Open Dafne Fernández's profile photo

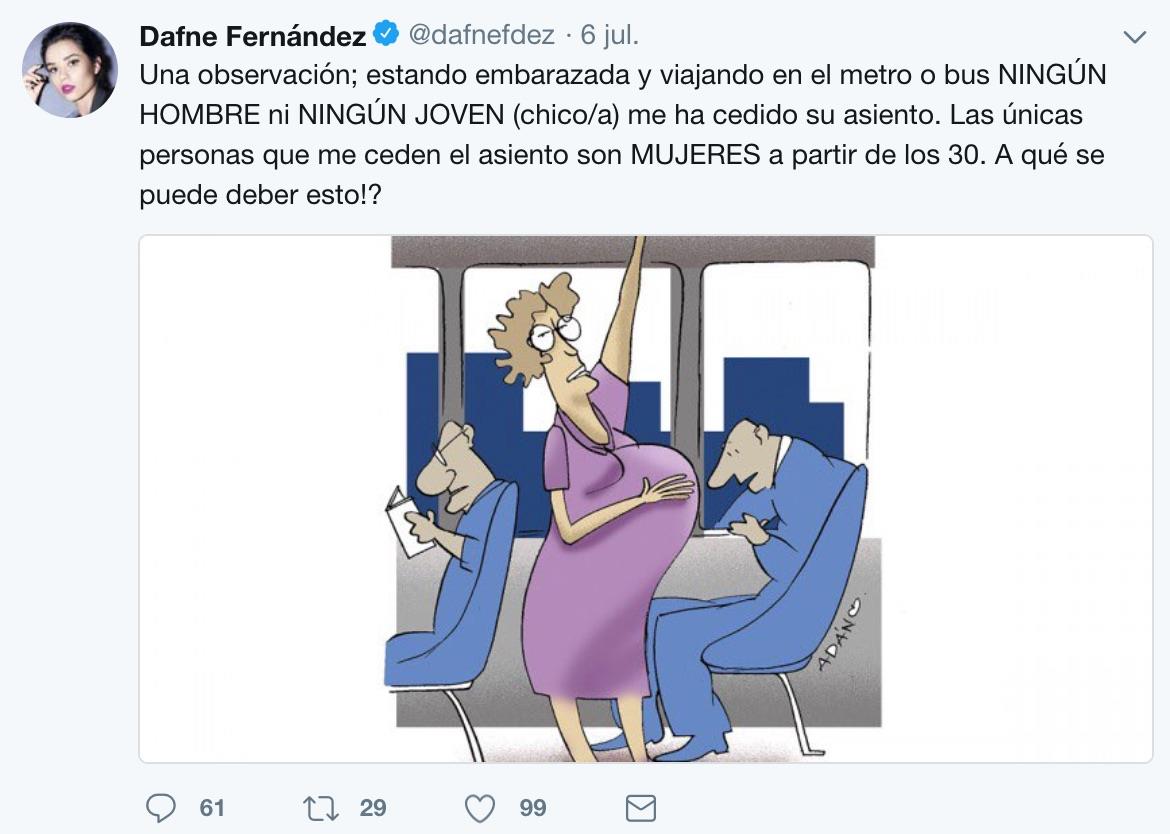click(x=70, y=70)
